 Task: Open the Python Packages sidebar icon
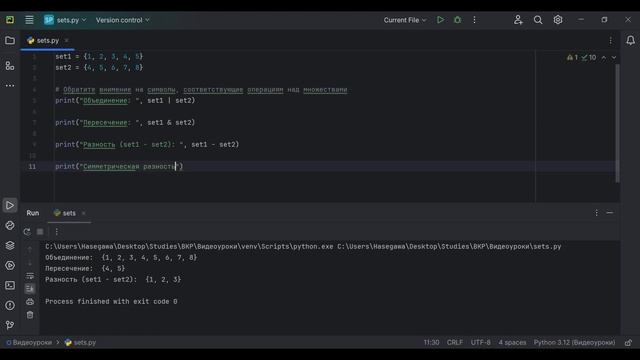10,225
